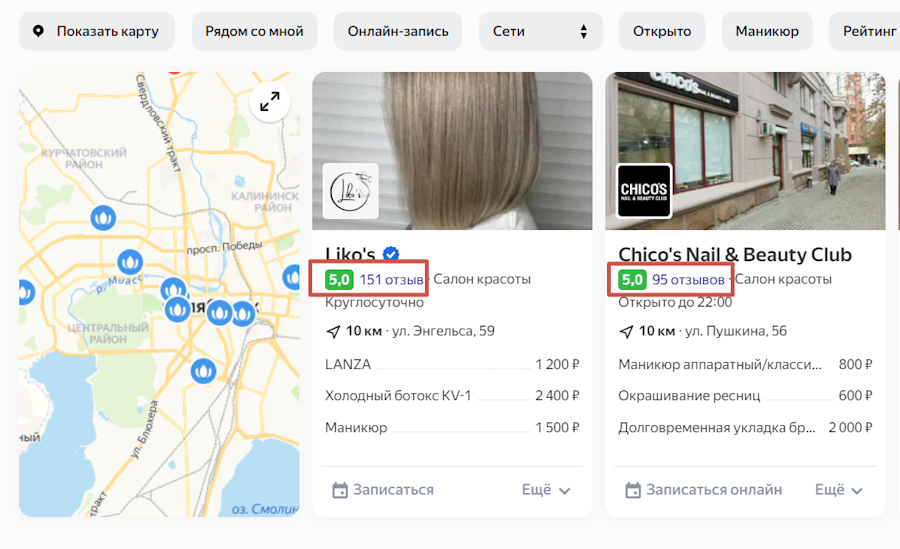Viewport: 900px width, 549px height.
Task: Click the map marker south of Центральный район
Action: coord(203,371)
